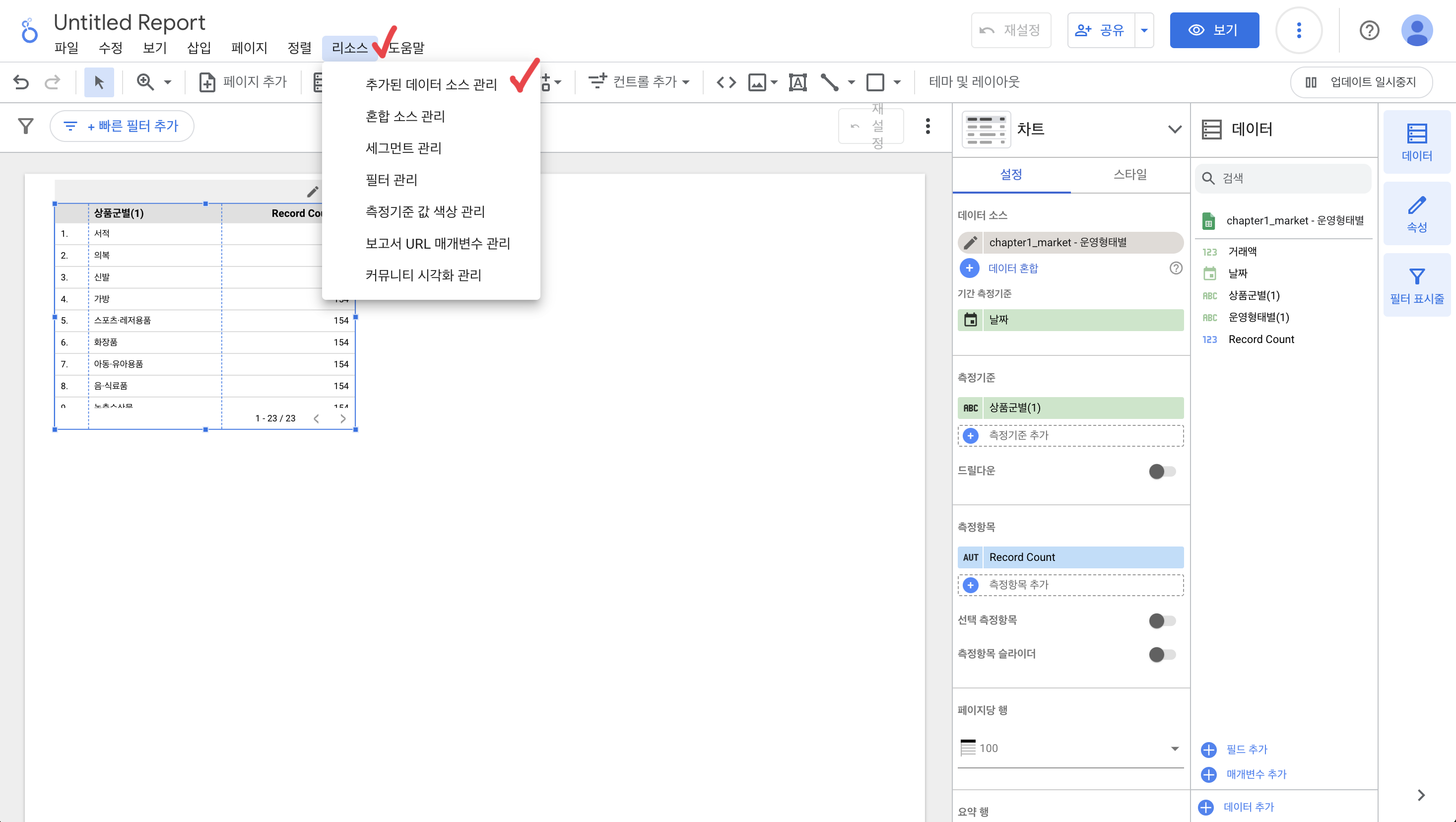1456x822 pixels.
Task: Click the embed URL code icon
Action: click(x=727, y=82)
